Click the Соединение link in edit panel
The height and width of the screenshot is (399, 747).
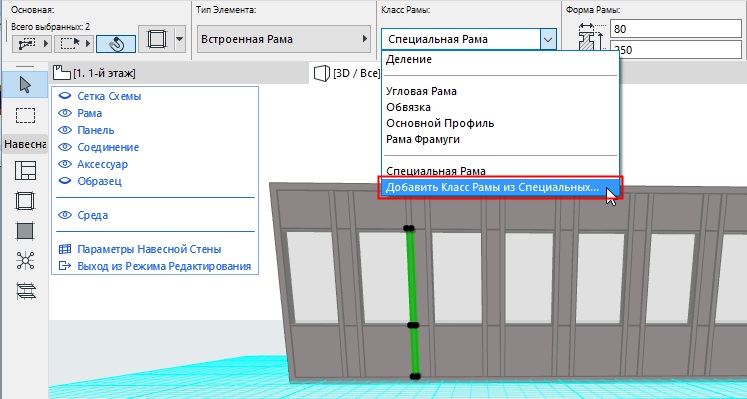point(108,148)
